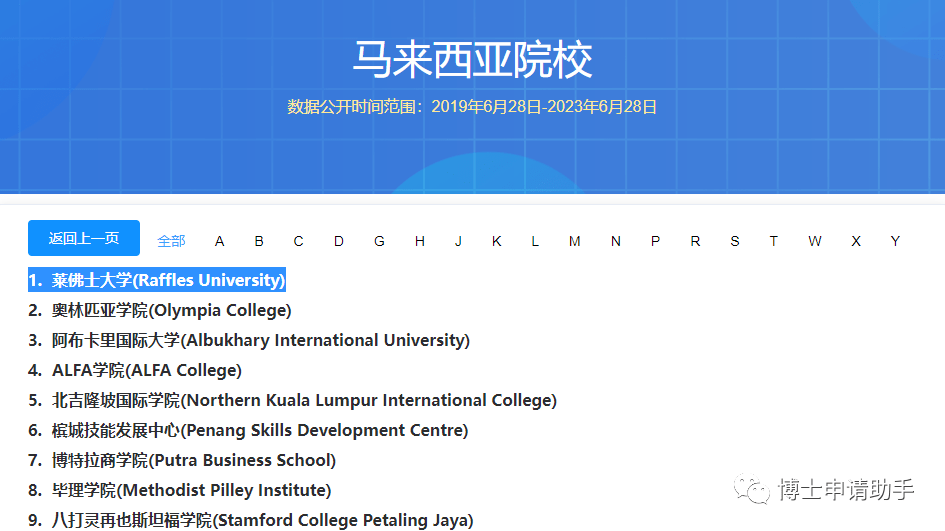Filter schools by letter M

pos(574,241)
